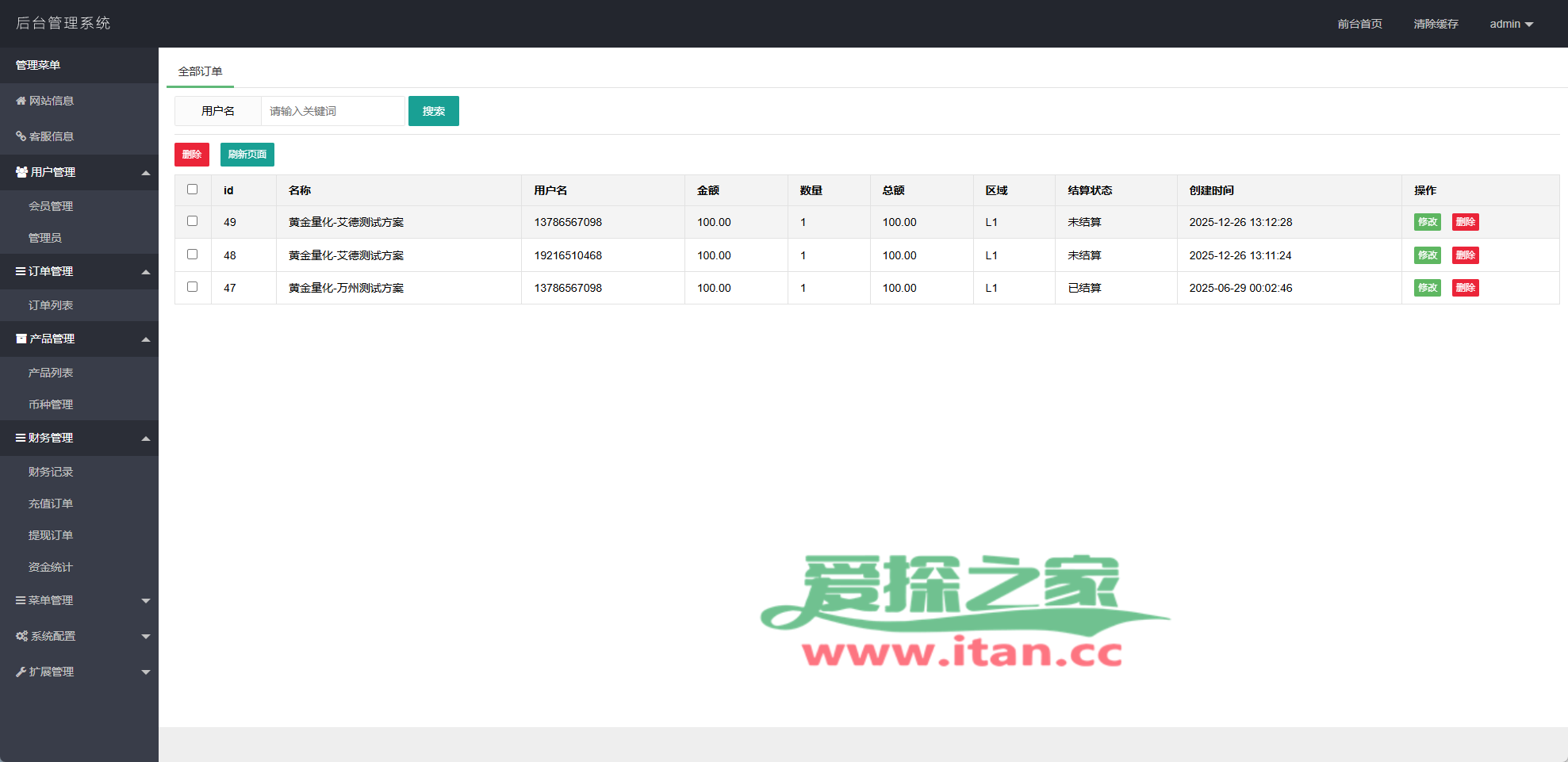Select the checkbox for order id 47

pyautogui.click(x=192, y=287)
